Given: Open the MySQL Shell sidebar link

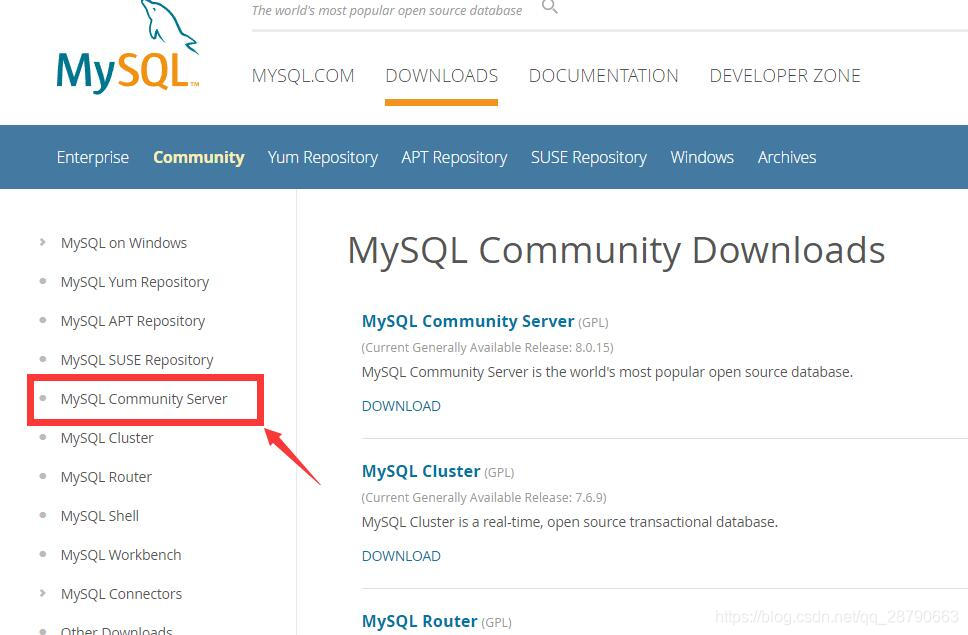Looking at the screenshot, I should (x=99, y=516).
